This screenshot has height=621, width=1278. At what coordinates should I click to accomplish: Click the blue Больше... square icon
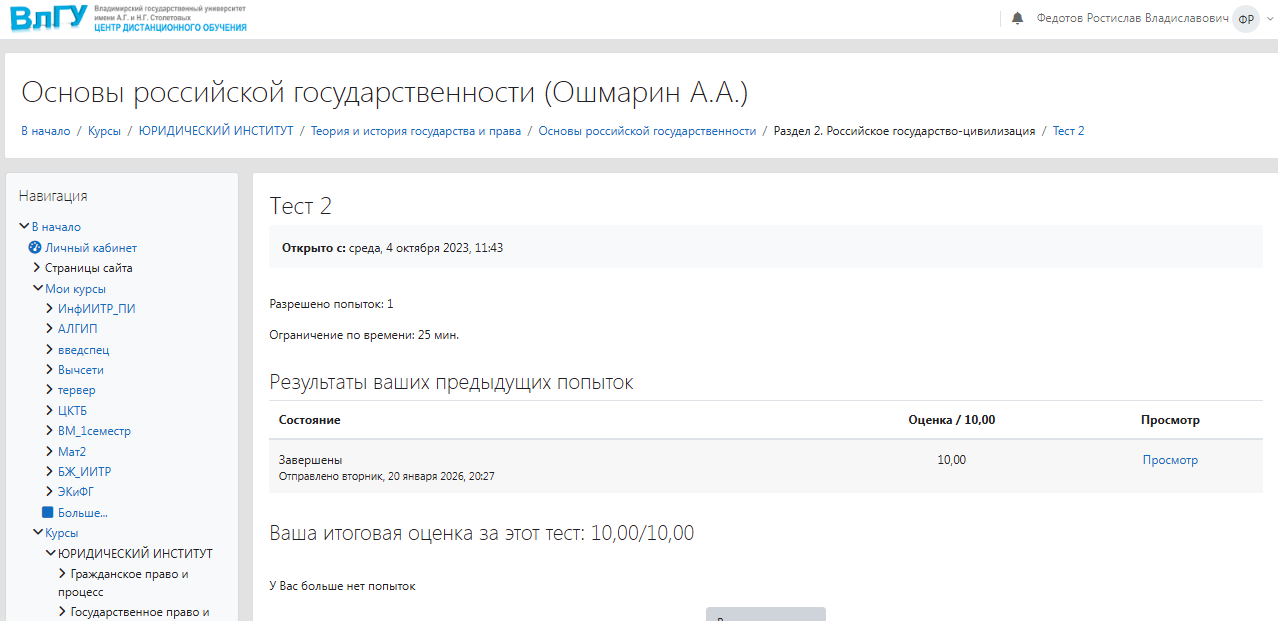(x=48, y=512)
